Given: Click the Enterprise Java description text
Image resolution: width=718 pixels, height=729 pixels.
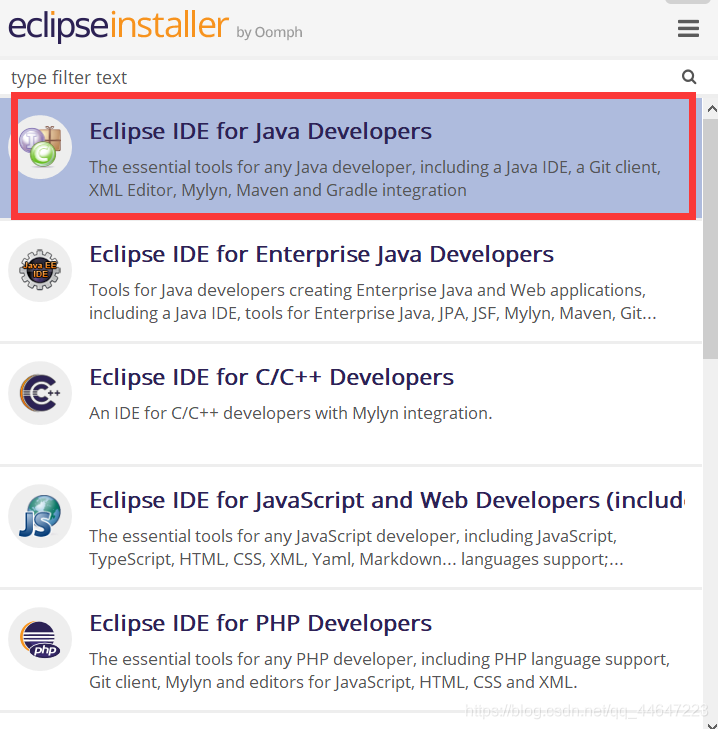Looking at the screenshot, I should pyautogui.click(x=372, y=302).
